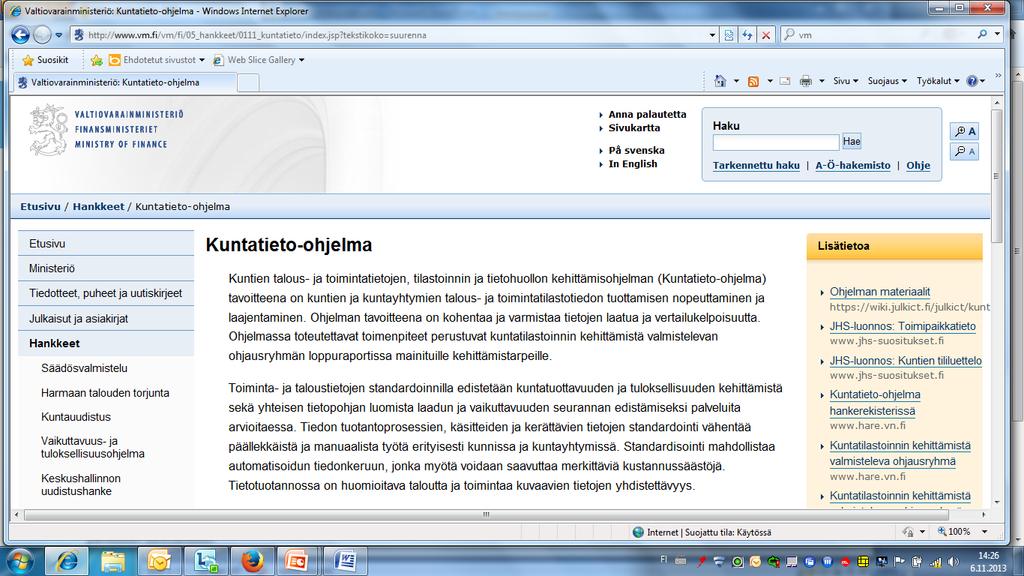The width and height of the screenshot is (1024, 576).
Task: Refresh the page with the refresh icon
Action: pyautogui.click(x=747, y=35)
